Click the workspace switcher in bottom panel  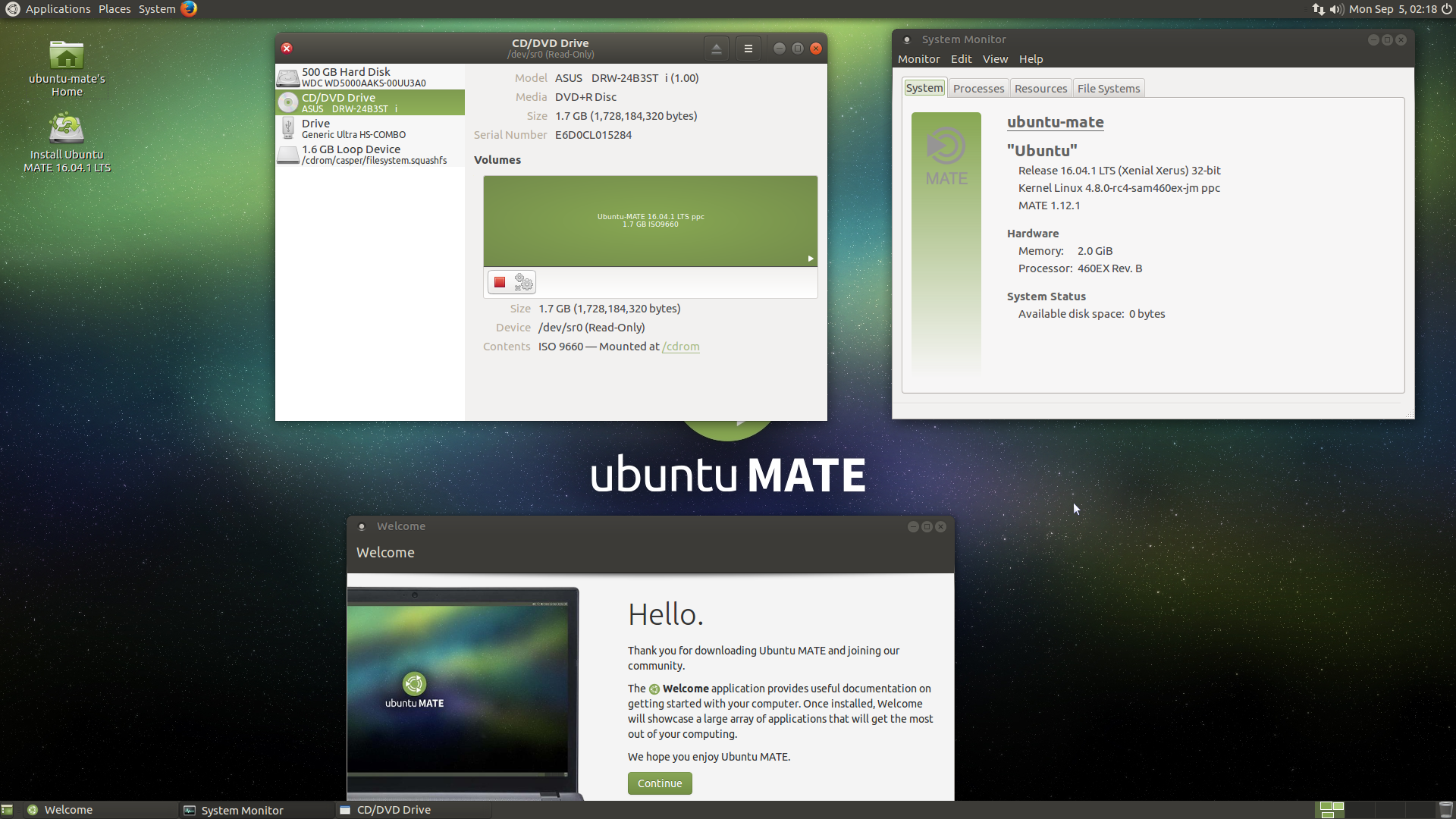pyautogui.click(x=1332, y=810)
